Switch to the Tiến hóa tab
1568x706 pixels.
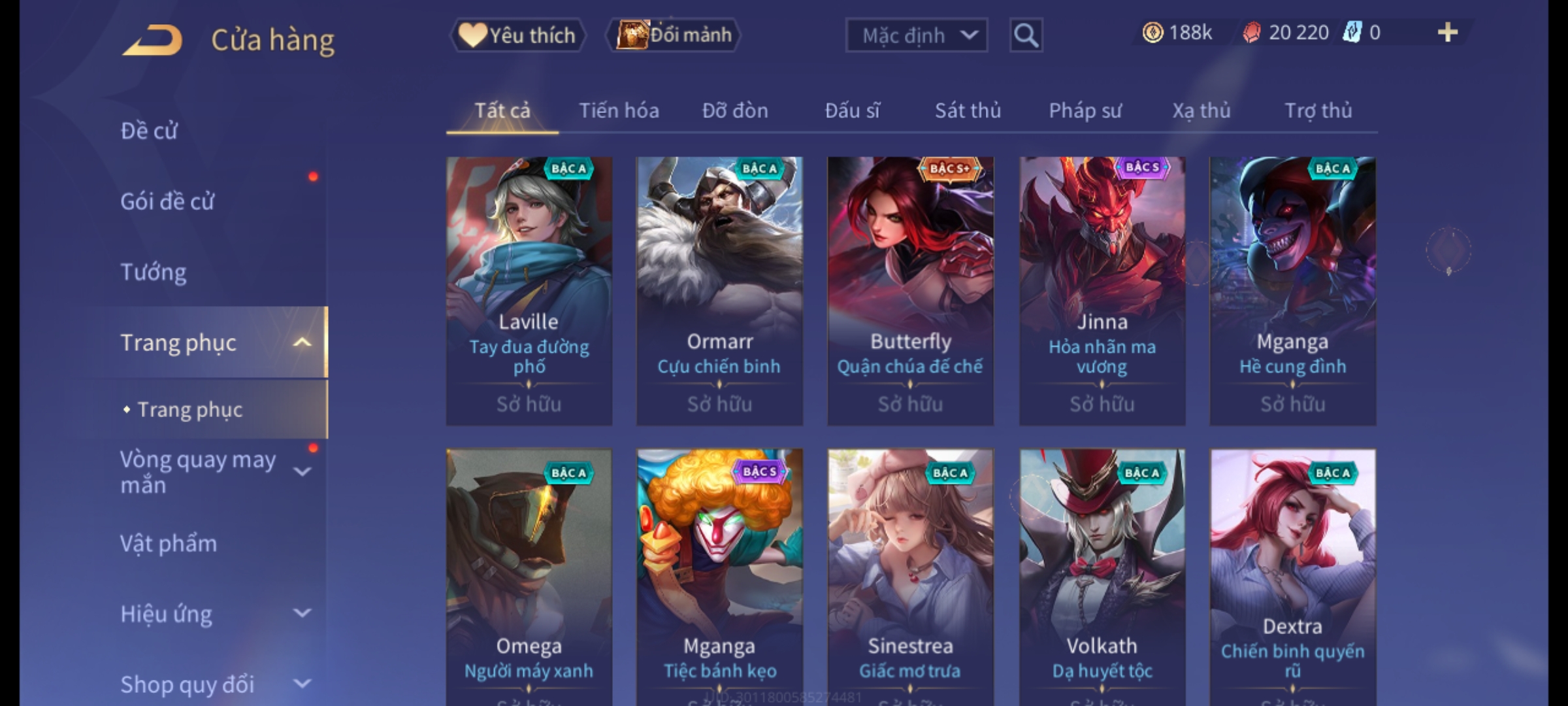619,110
